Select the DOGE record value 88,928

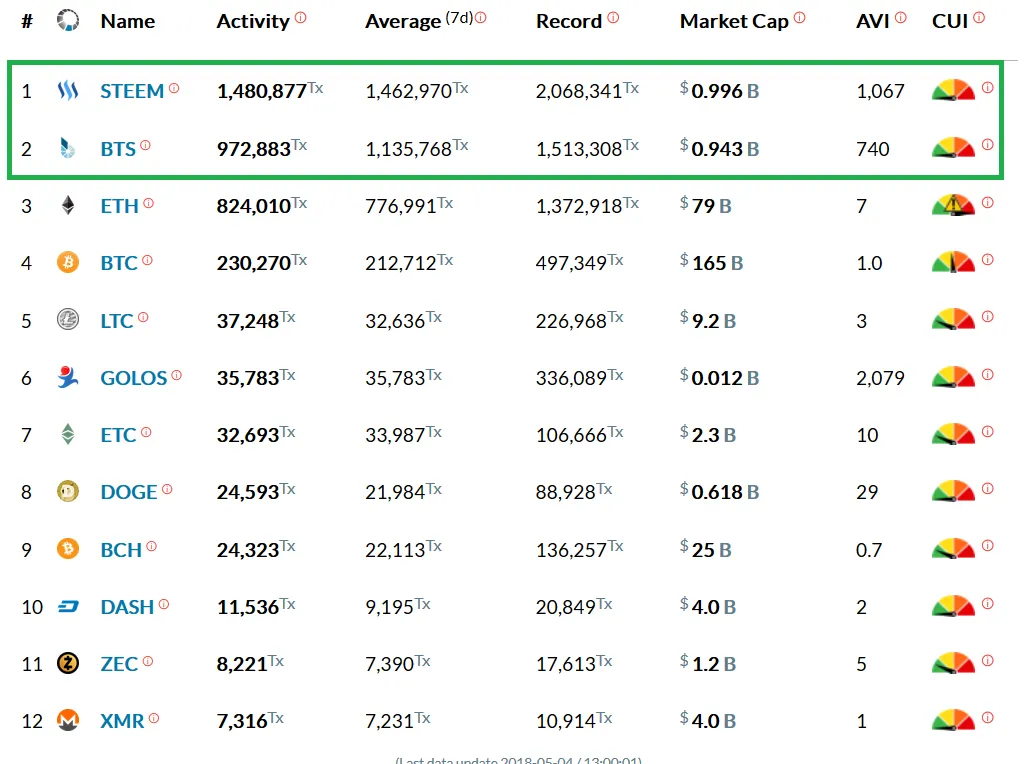pyautogui.click(x=566, y=492)
